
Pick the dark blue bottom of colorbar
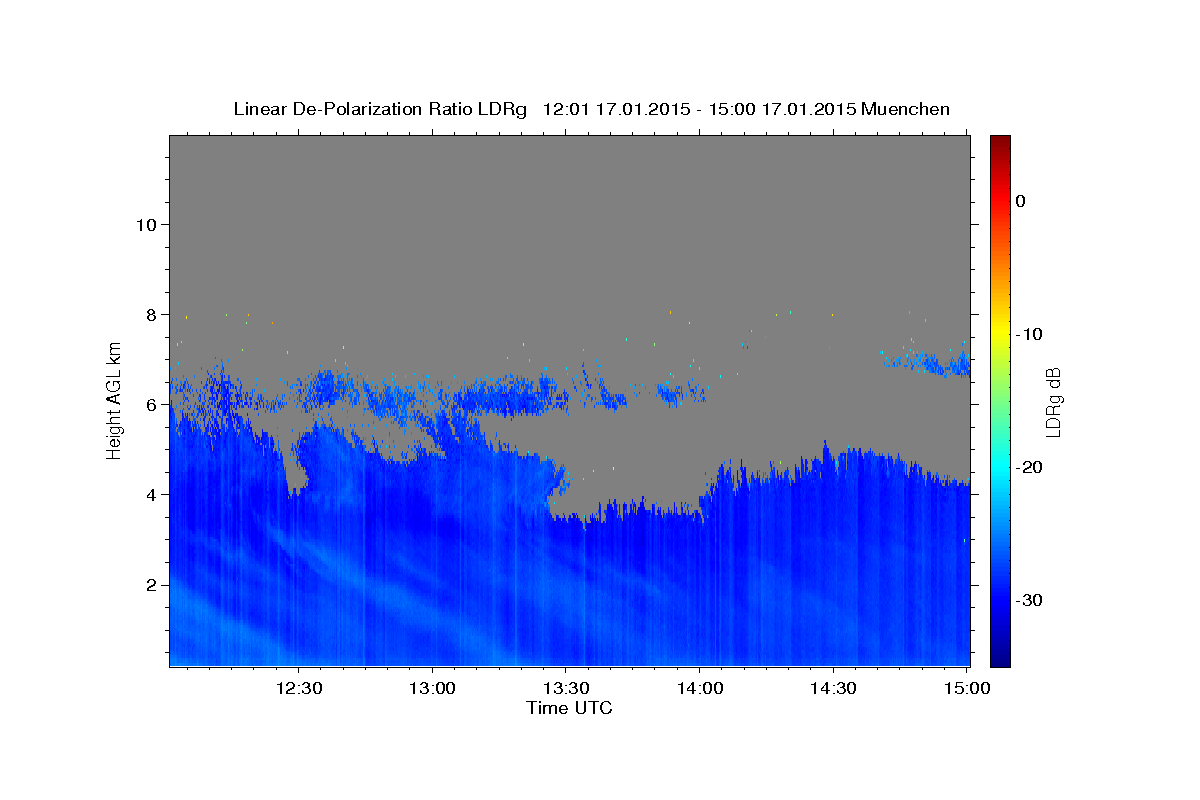(x=1000, y=660)
